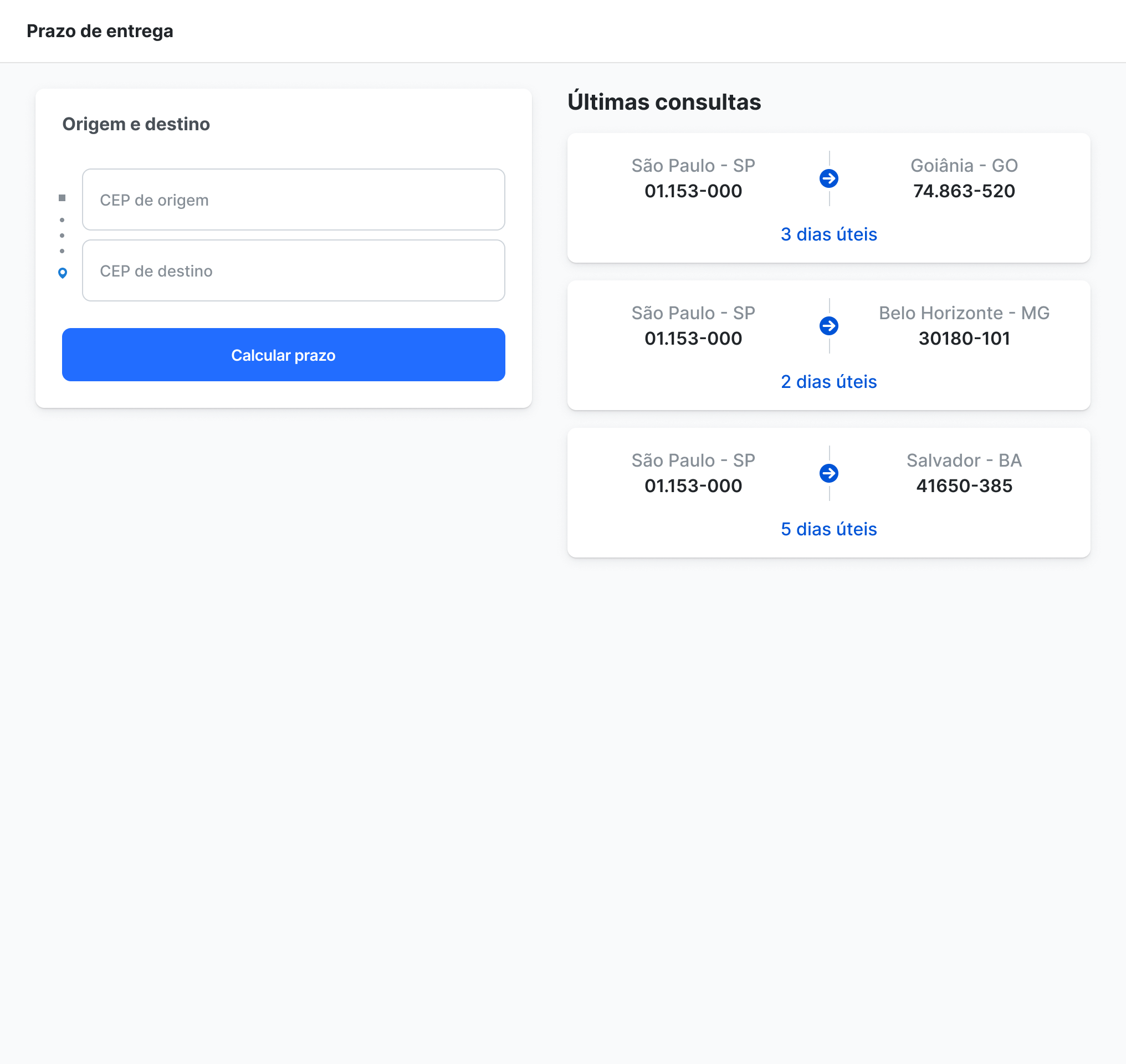Select the Salvador CEP 41650-385

tap(964, 486)
